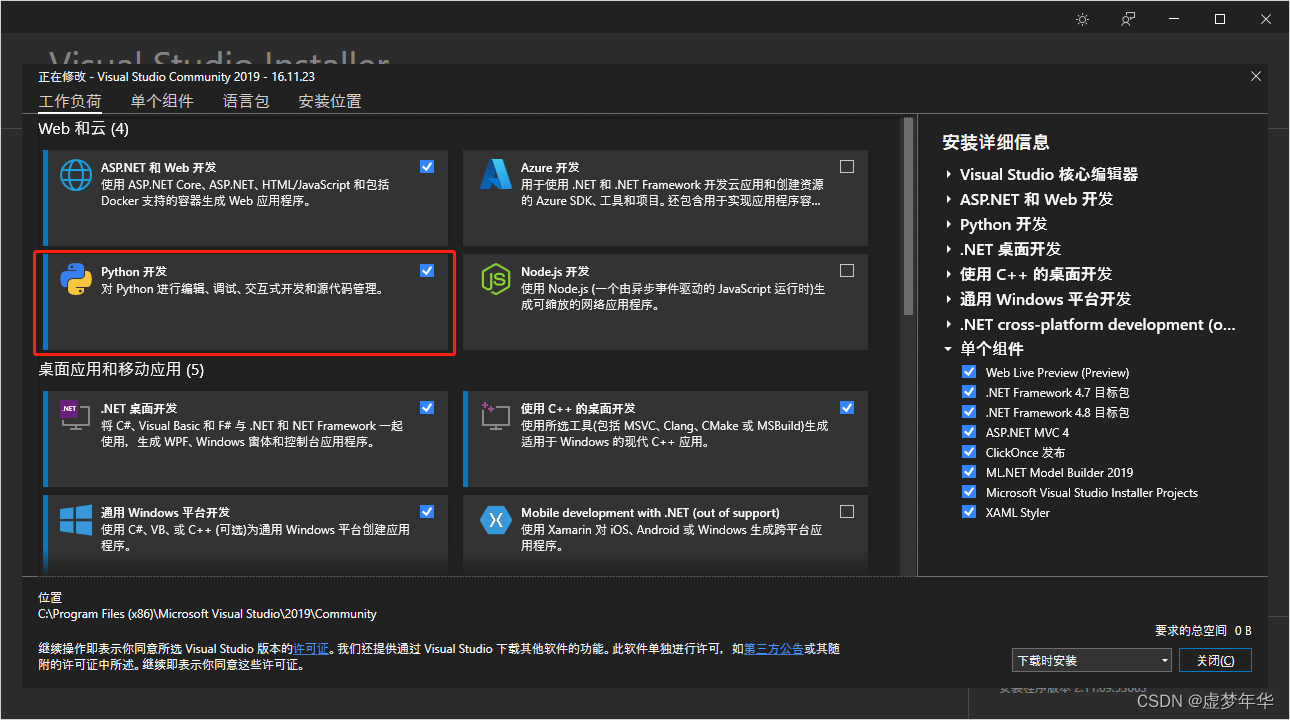Uncheck ASP.NET 和 Web 开发 workload

[x=427, y=166]
